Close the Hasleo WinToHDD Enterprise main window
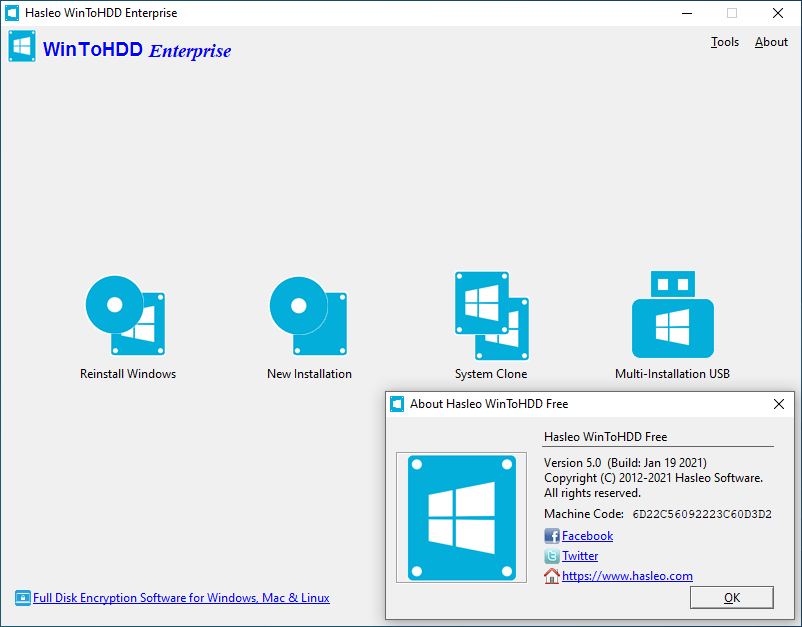The image size is (802, 627). pos(777,13)
